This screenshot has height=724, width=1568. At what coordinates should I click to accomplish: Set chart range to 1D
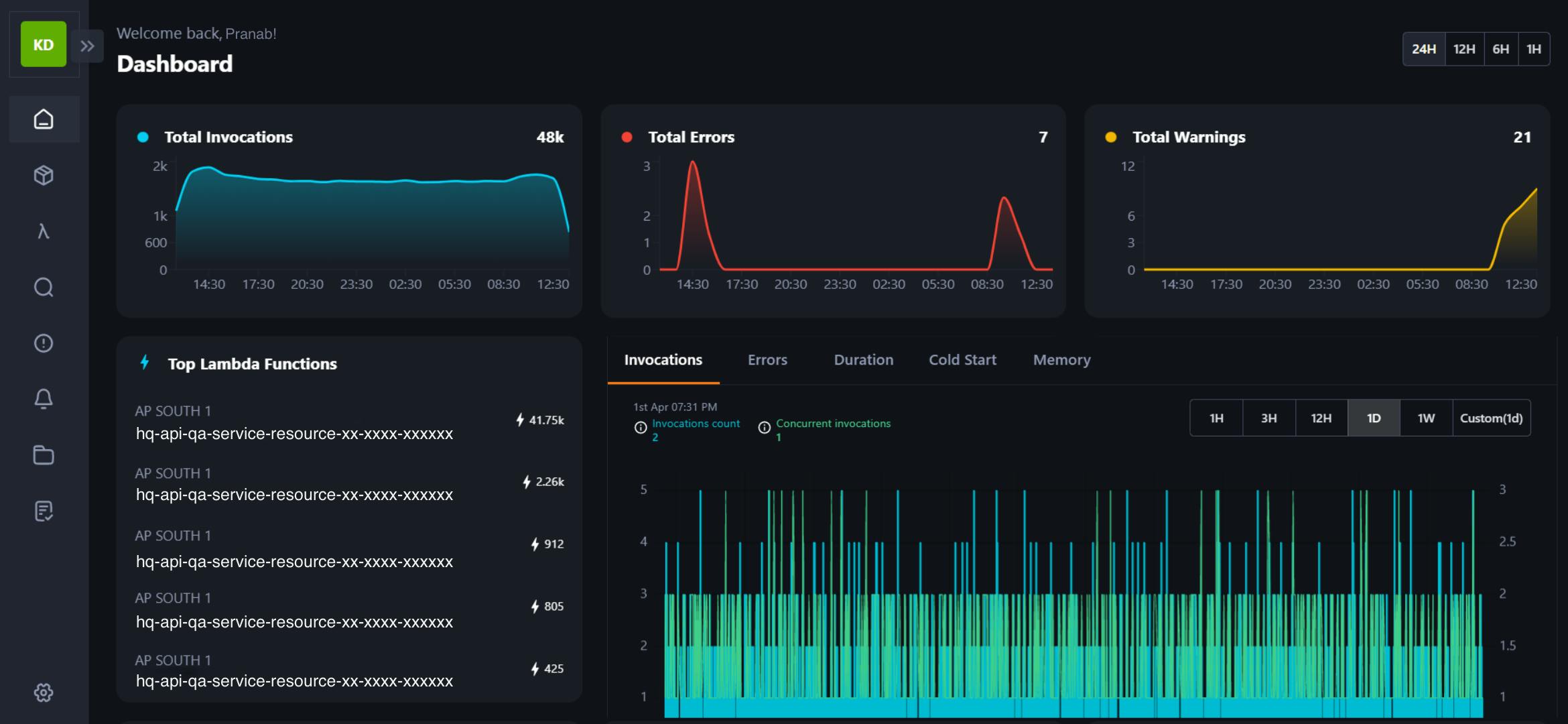pyautogui.click(x=1374, y=418)
